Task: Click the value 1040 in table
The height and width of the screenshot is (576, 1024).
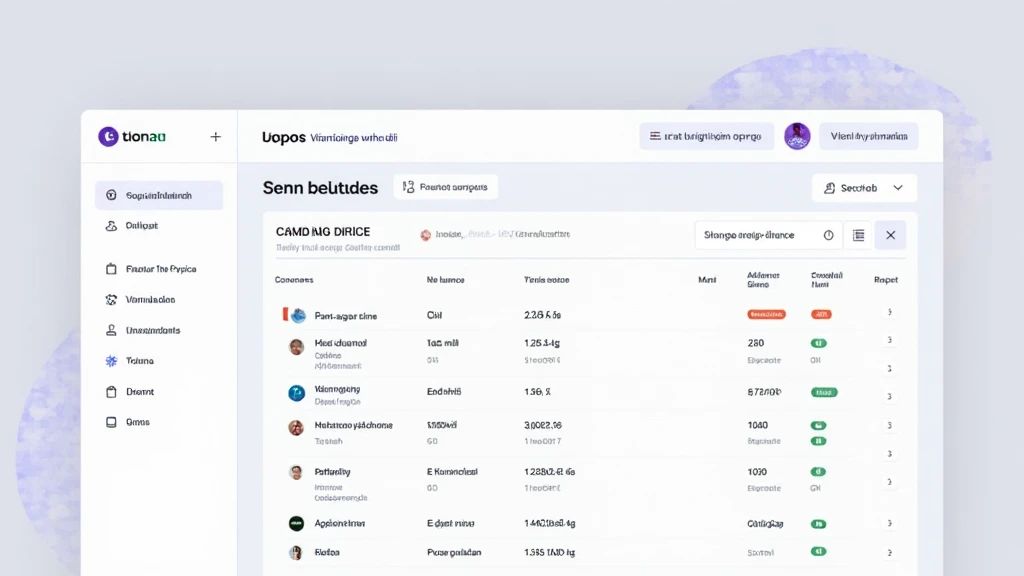Action: pyautogui.click(x=758, y=425)
